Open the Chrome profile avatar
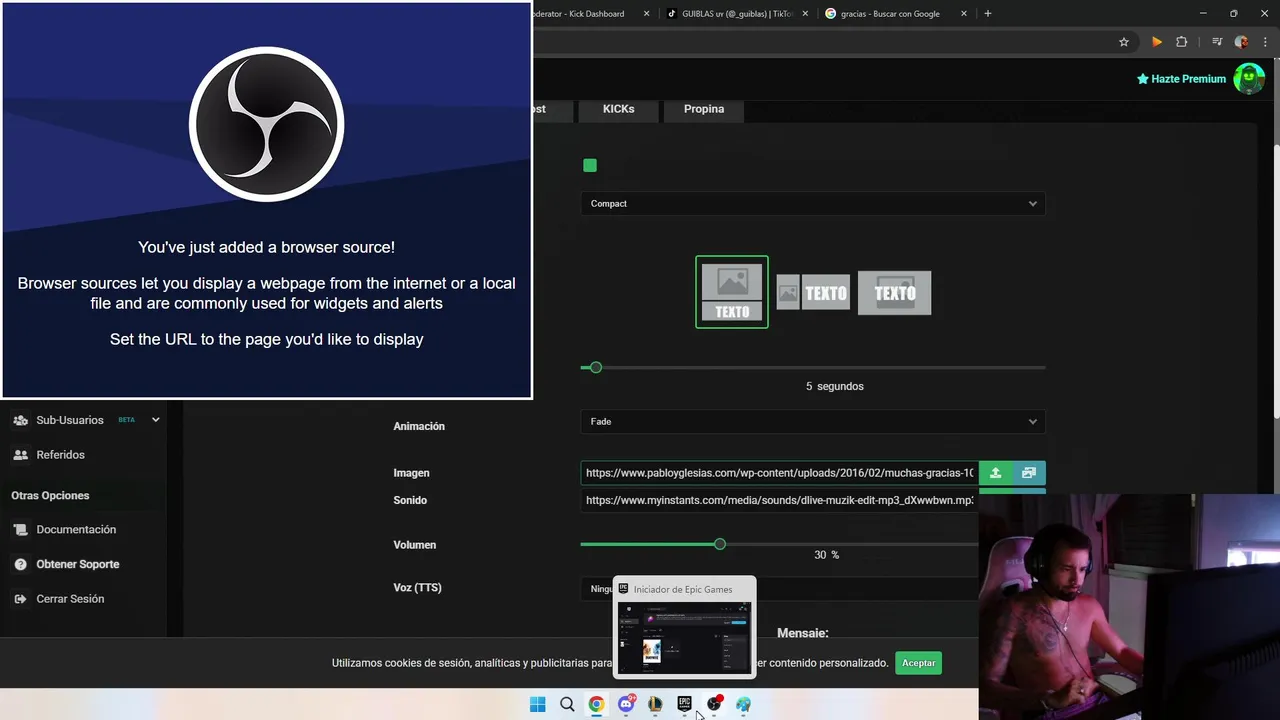This screenshot has height=720, width=1280. [x=1241, y=42]
